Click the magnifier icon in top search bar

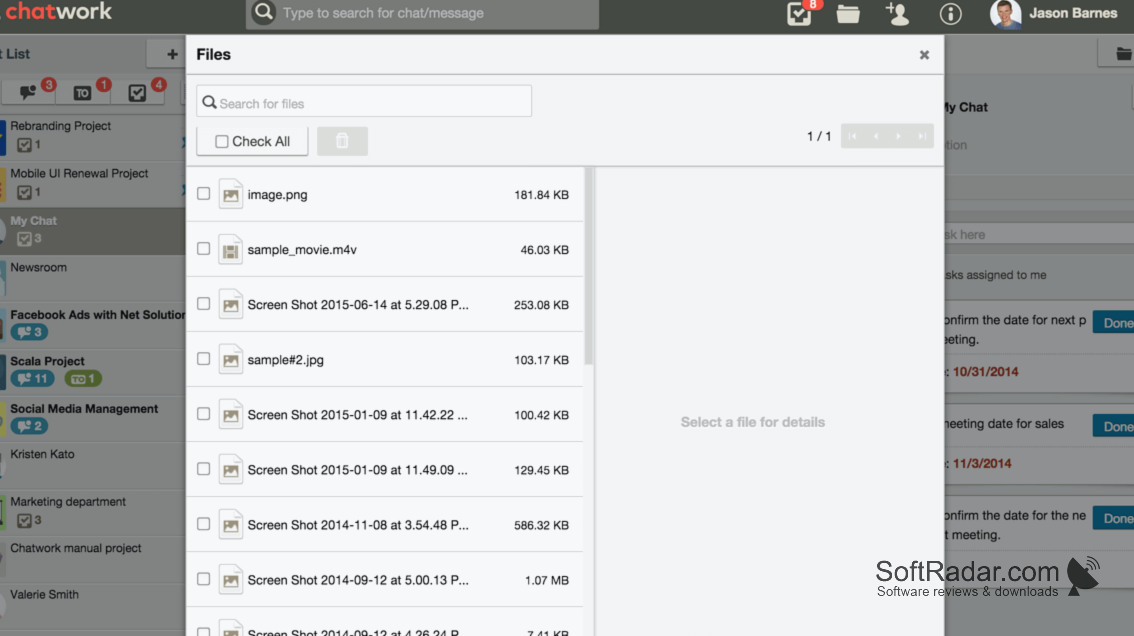coord(264,12)
